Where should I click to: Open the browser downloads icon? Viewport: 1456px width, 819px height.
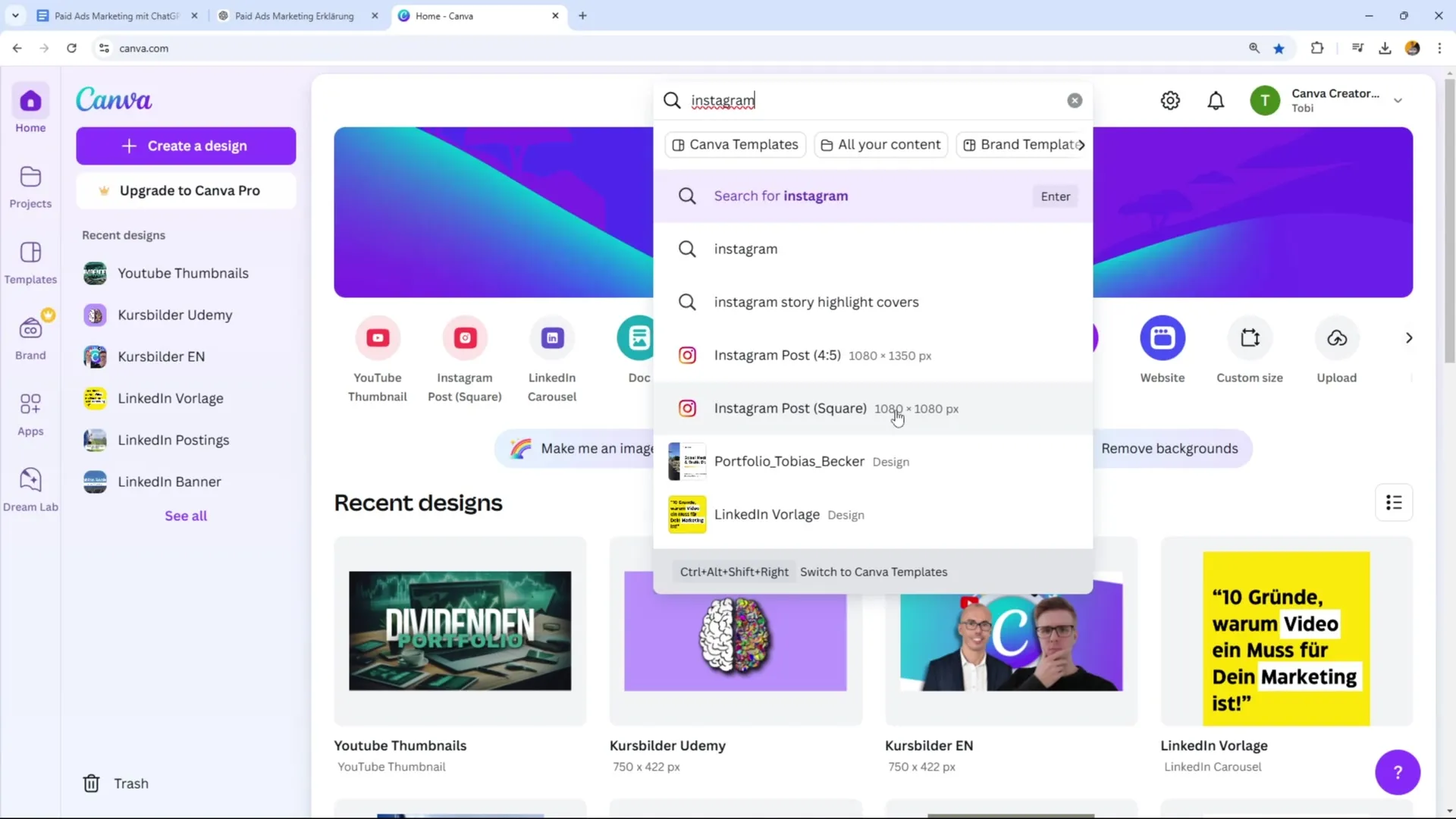[x=1385, y=48]
